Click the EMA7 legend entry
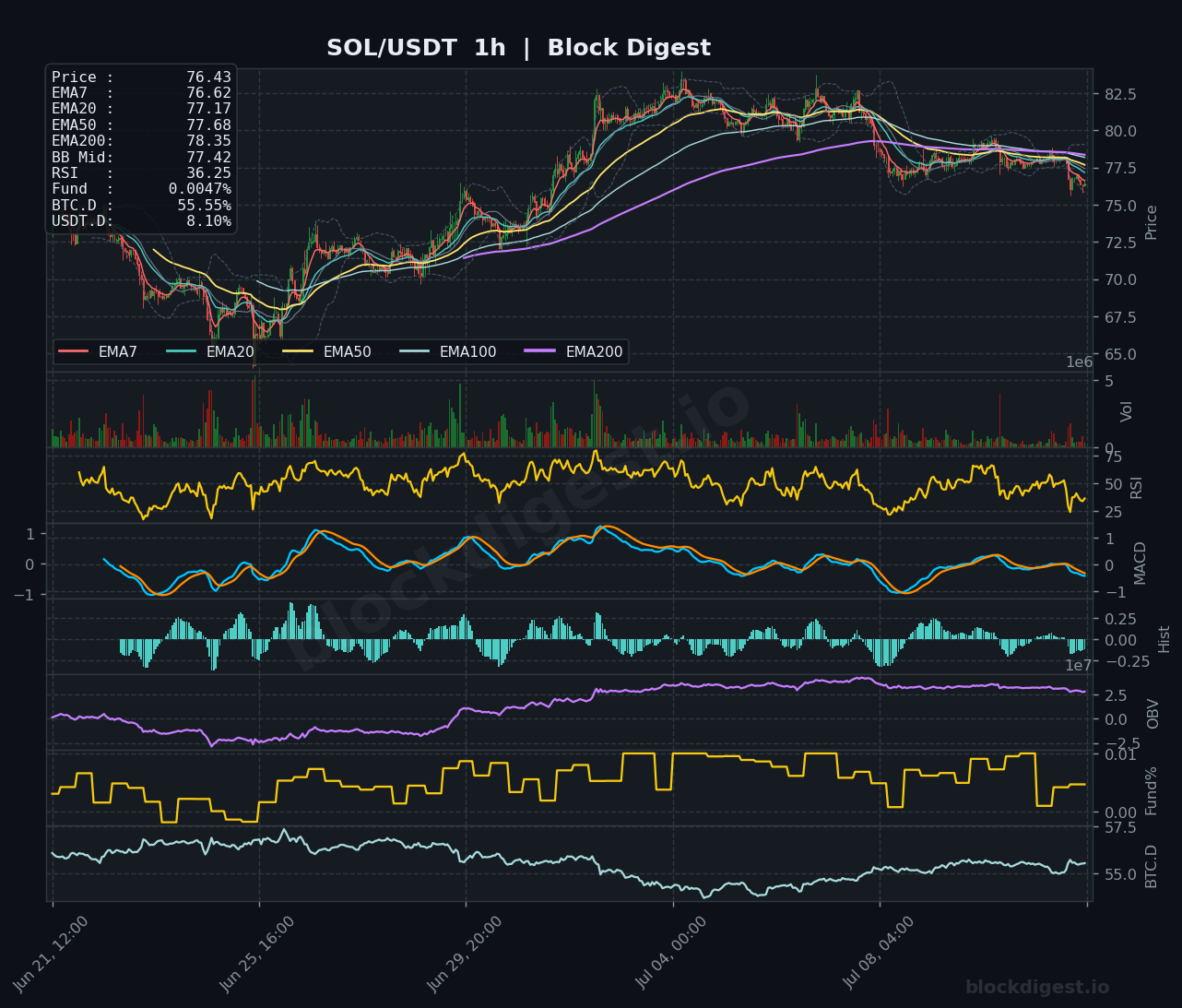The image size is (1182, 1008). tap(98, 351)
